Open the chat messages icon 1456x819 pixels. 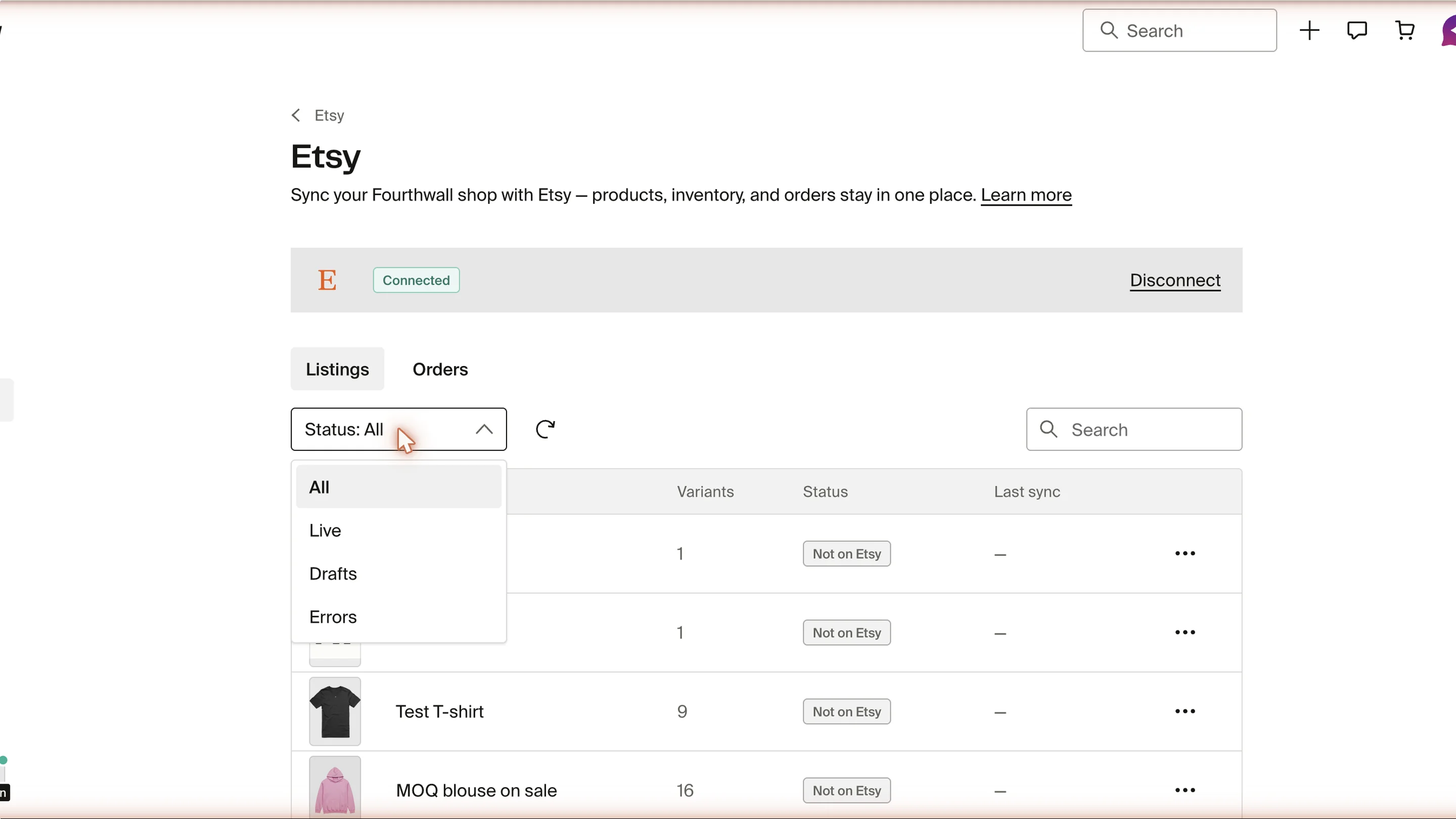[1356, 30]
